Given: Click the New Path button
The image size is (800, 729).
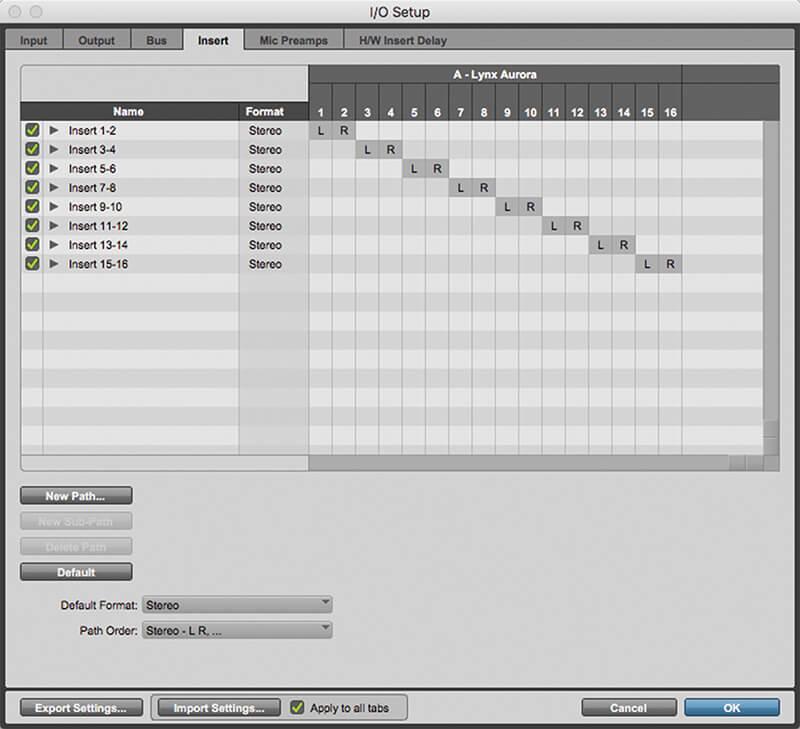Looking at the screenshot, I should click(75, 496).
